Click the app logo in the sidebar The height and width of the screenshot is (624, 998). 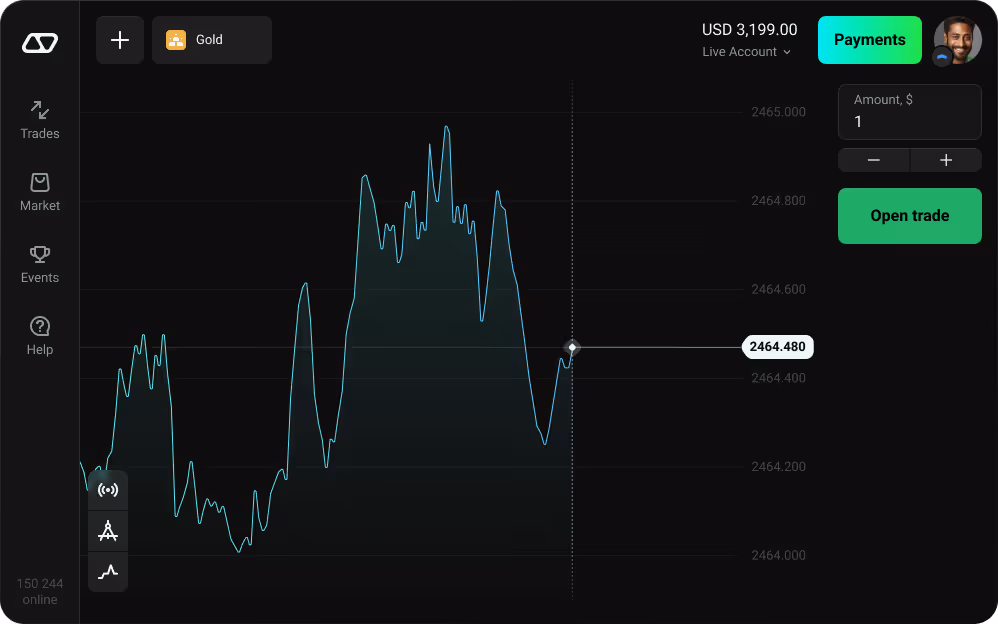tap(40, 42)
